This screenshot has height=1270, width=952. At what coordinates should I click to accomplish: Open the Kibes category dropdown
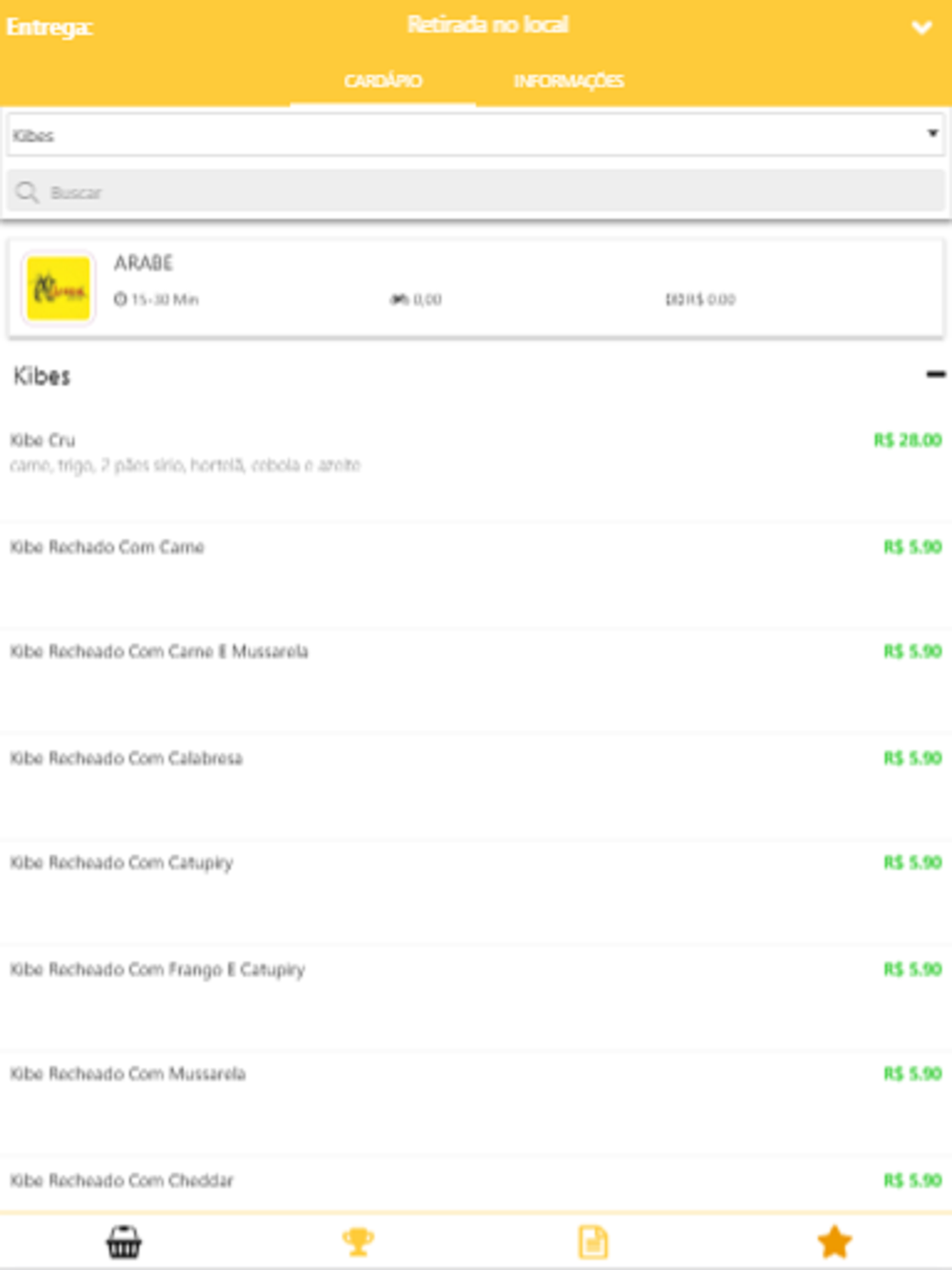(x=476, y=135)
